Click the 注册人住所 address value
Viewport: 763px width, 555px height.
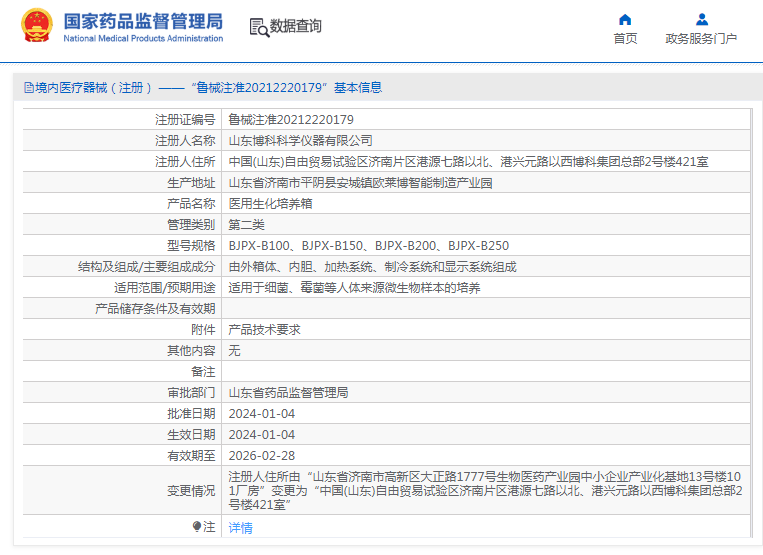click(468, 161)
